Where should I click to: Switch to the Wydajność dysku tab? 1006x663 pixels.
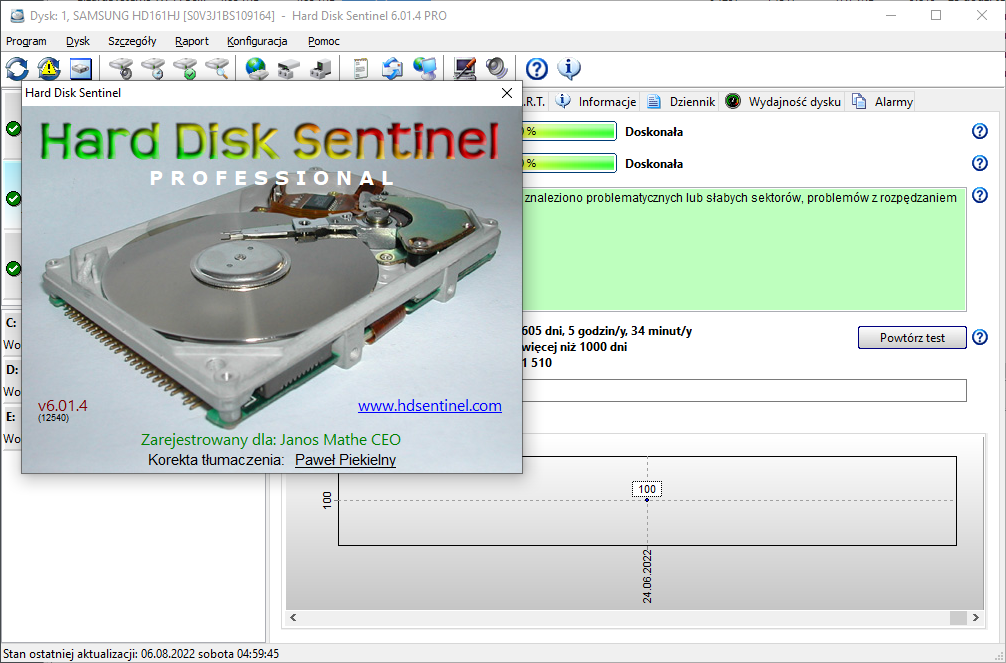click(783, 101)
